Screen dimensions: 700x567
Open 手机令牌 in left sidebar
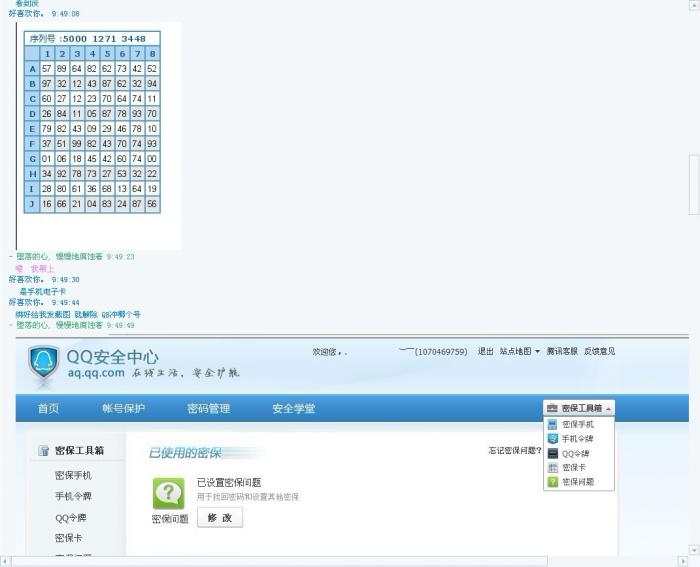[x=73, y=496]
